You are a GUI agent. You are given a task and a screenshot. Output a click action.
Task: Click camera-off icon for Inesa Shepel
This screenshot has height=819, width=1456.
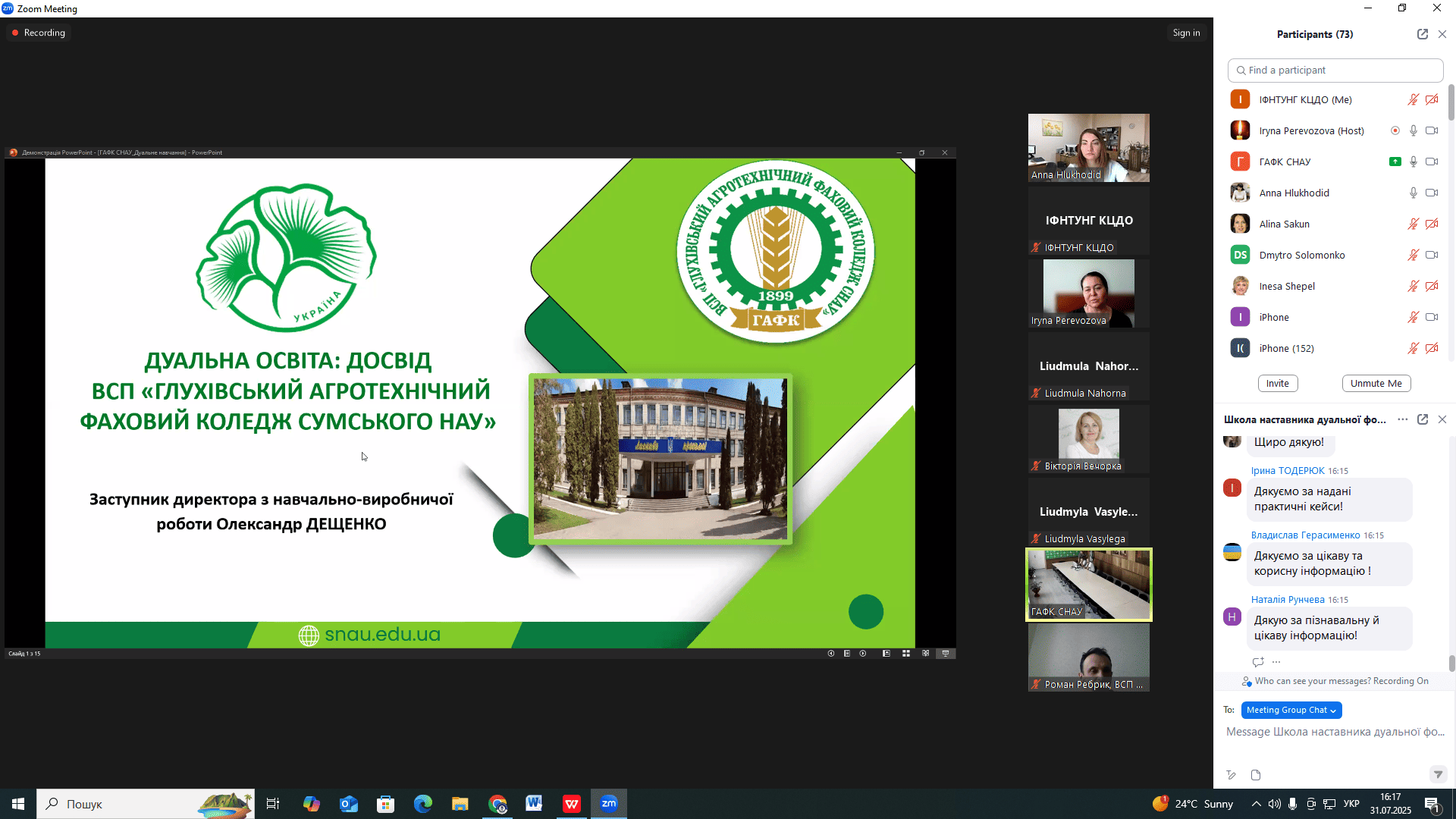pos(1432,286)
